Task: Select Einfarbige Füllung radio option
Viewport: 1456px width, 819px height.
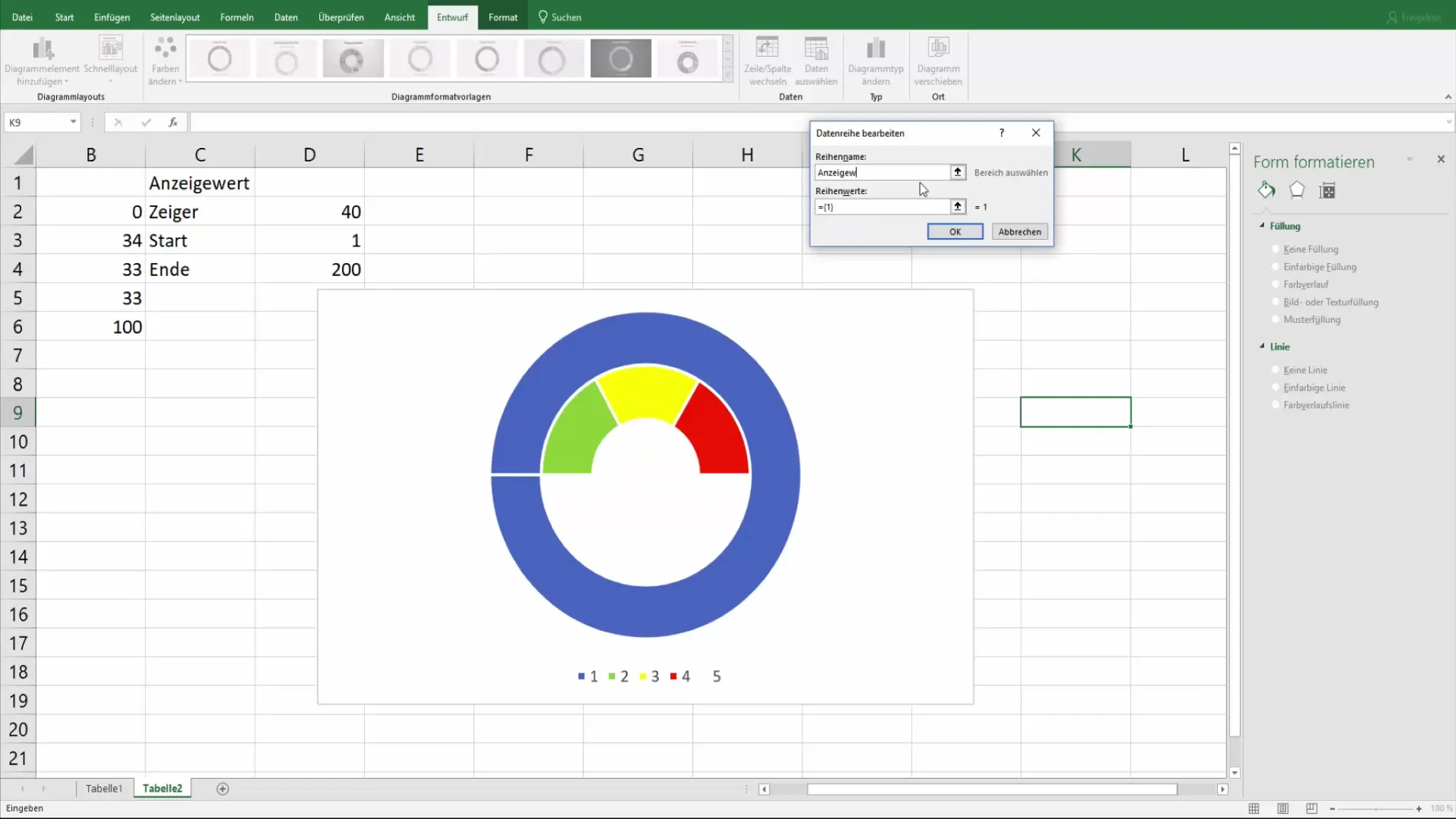Action: point(1276,266)
